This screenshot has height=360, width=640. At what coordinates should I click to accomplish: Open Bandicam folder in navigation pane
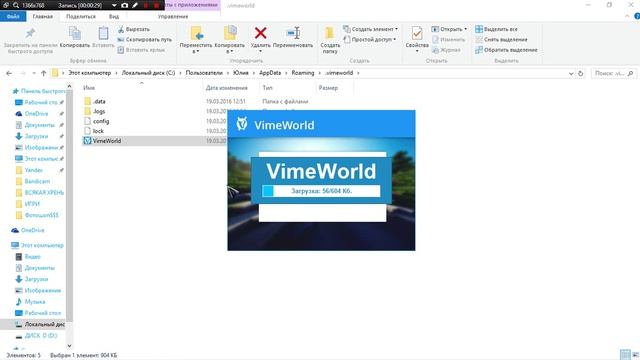point(37,181)
